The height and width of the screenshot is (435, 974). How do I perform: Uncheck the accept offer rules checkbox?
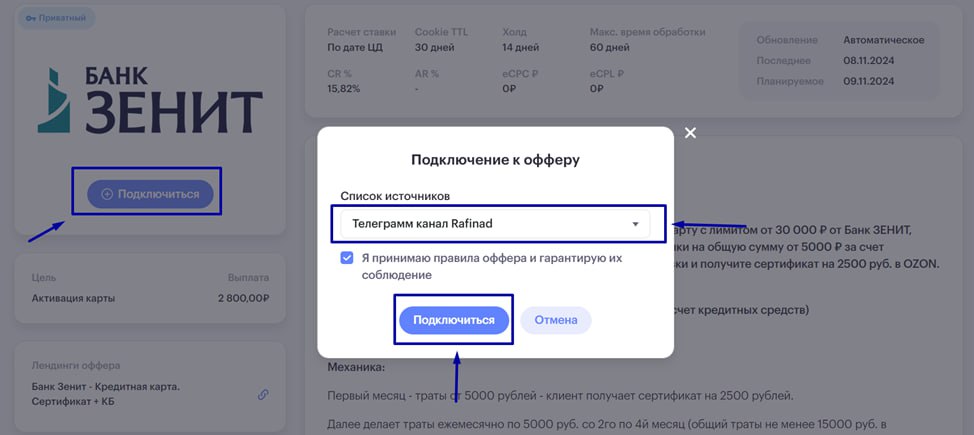(x=347, y=258)
